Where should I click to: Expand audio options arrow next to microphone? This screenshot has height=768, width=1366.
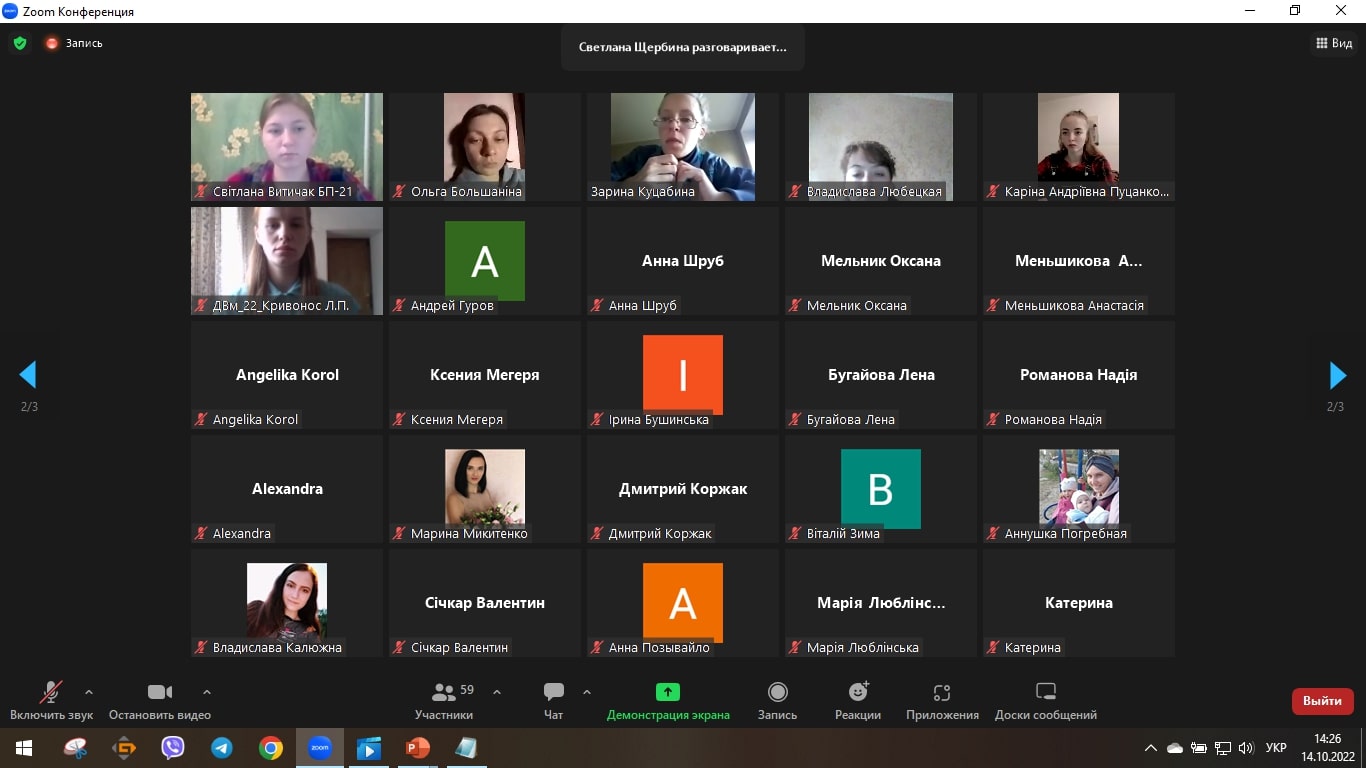click(89, 691)
